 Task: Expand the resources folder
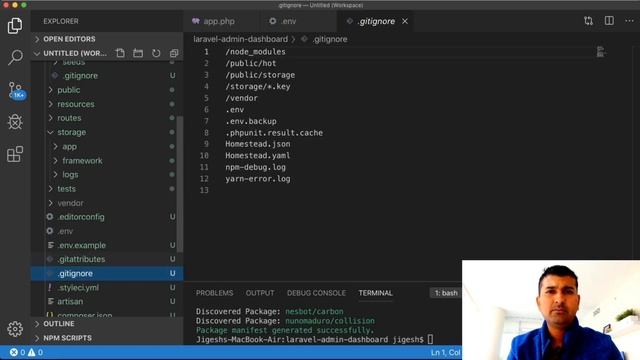(107, 104)
